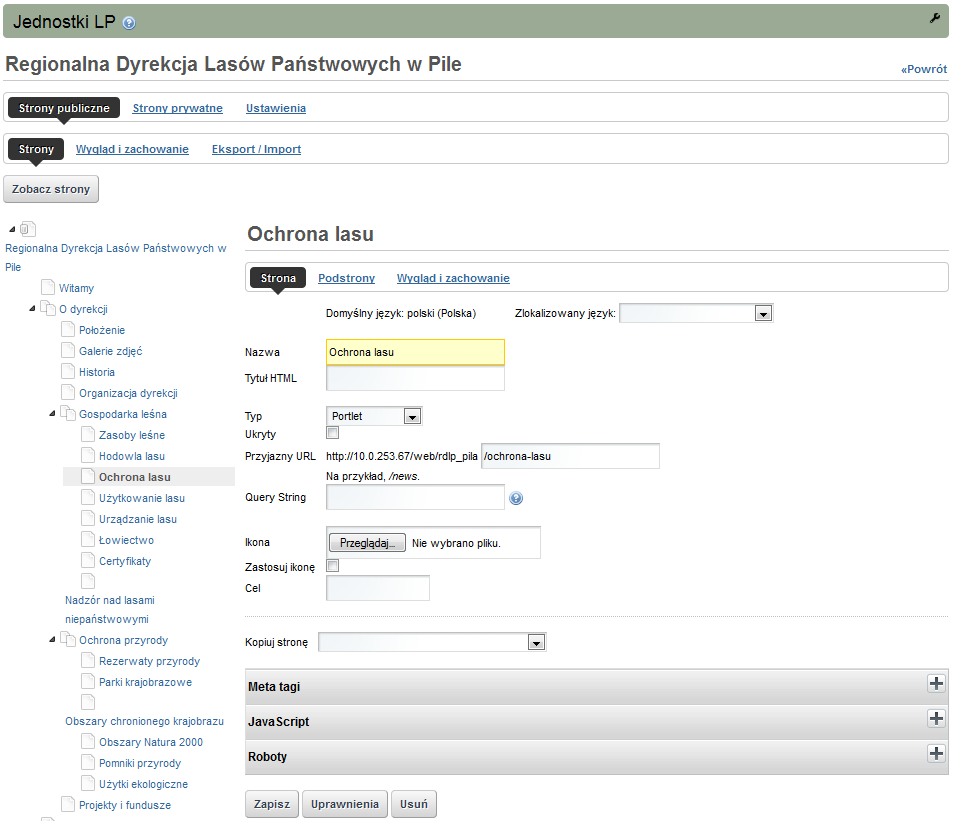The height and width of the screenshot is (821, 953).
Task: Switch to Strony publiczne tab
Action: click(64, 108)
